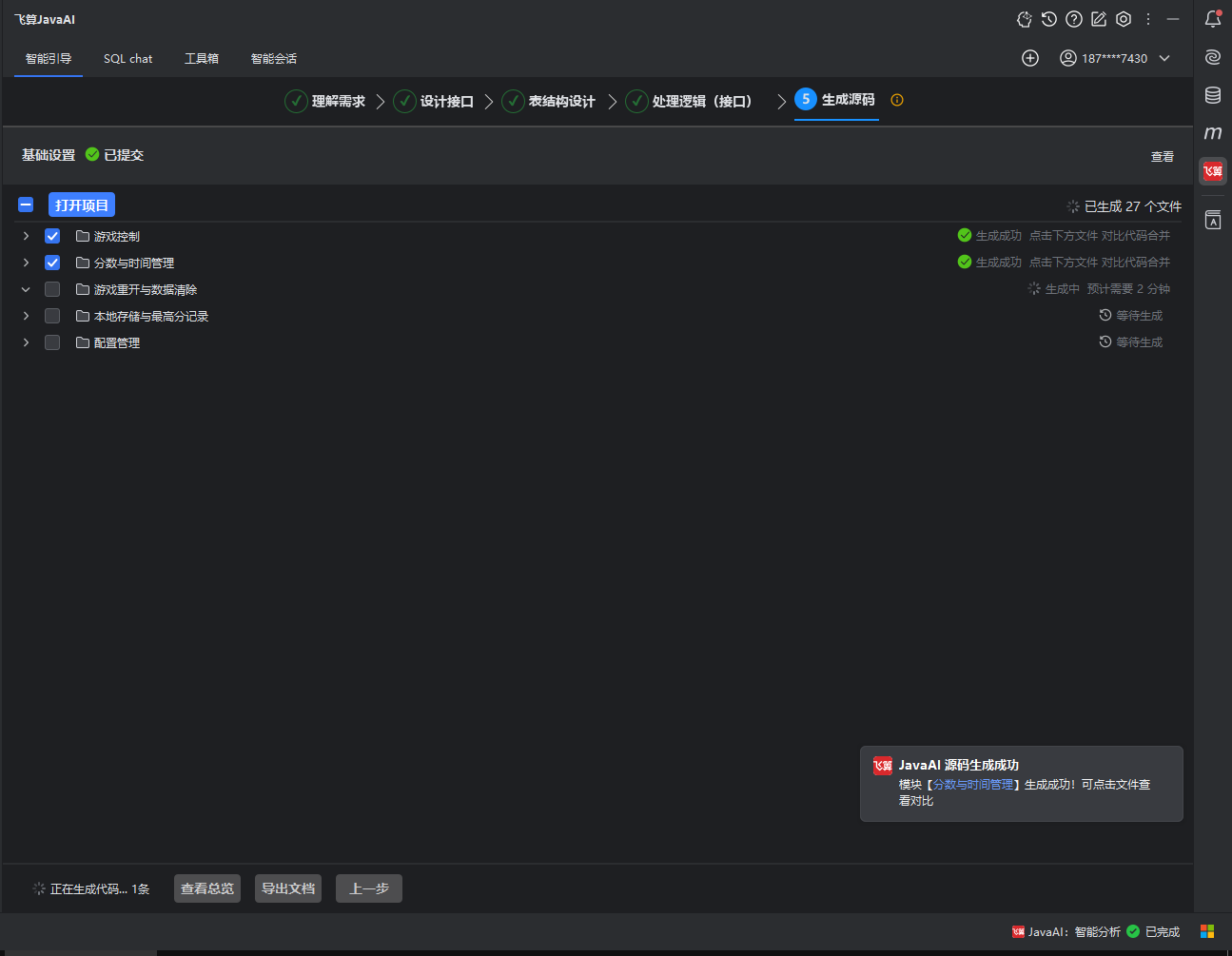Switch to the SQL chat tab

coord(127,59)
